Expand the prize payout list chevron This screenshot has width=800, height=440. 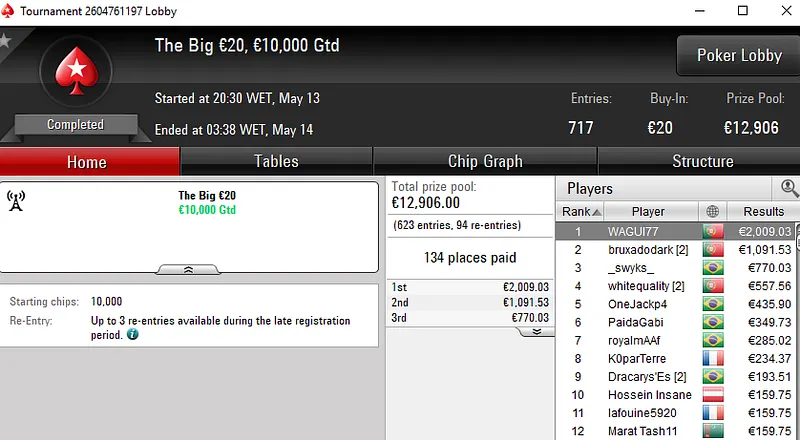(x=536, y=331)
